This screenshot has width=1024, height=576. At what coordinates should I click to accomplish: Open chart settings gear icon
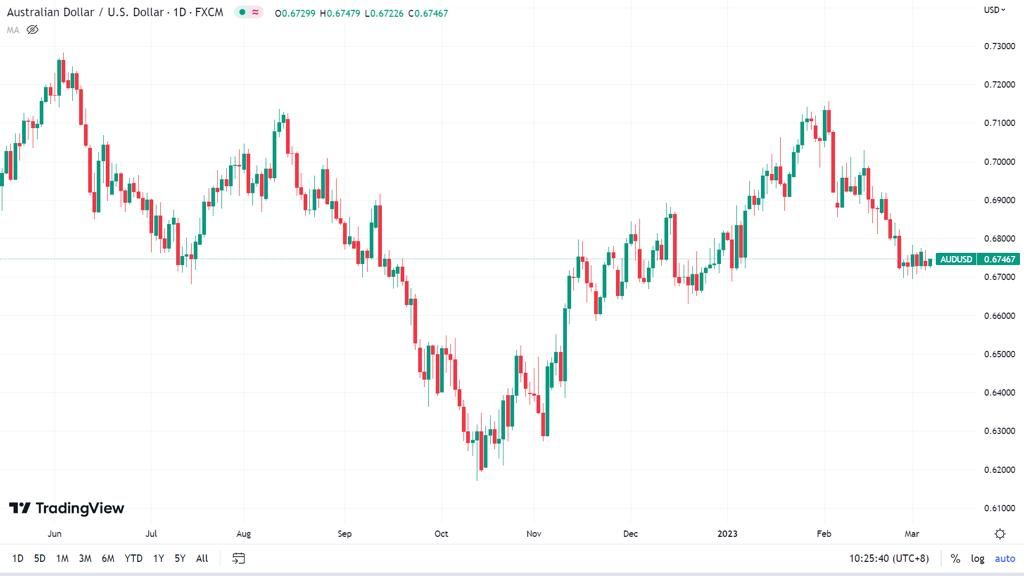1000,534
